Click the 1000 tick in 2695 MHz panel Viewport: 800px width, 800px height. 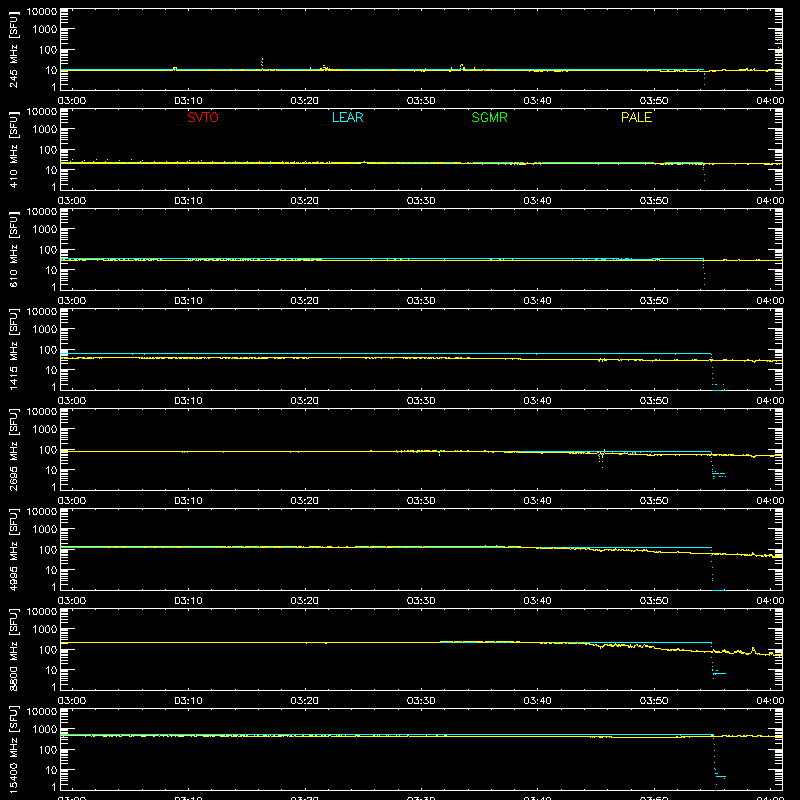(x=45, y=430)
